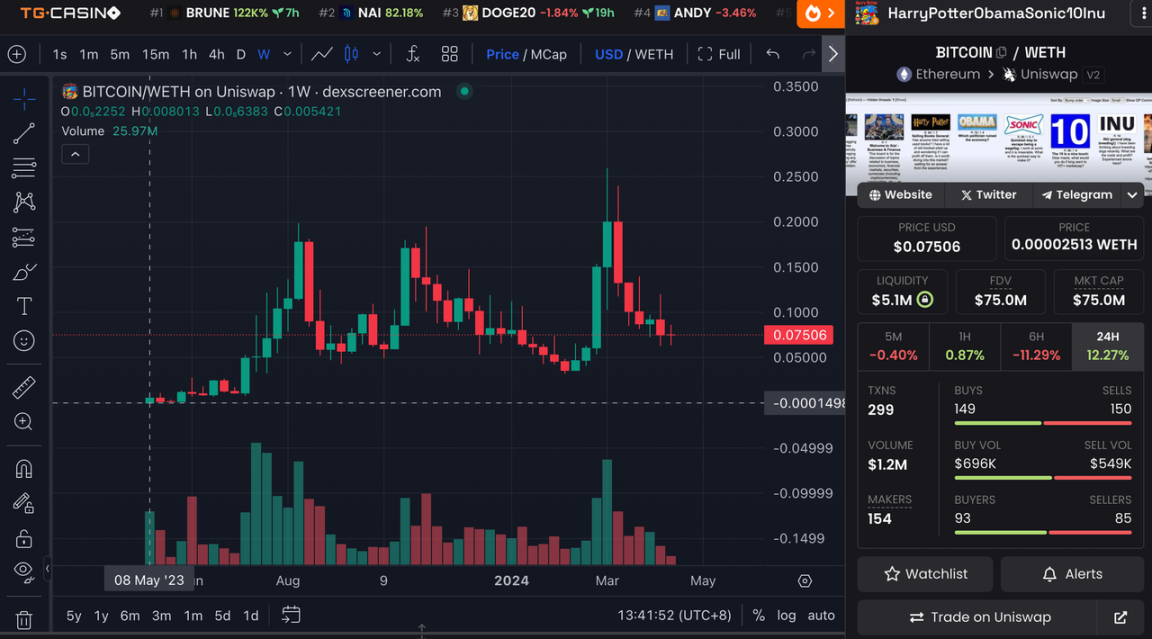Select the ruler measure tool

click(x=24, y=387)
